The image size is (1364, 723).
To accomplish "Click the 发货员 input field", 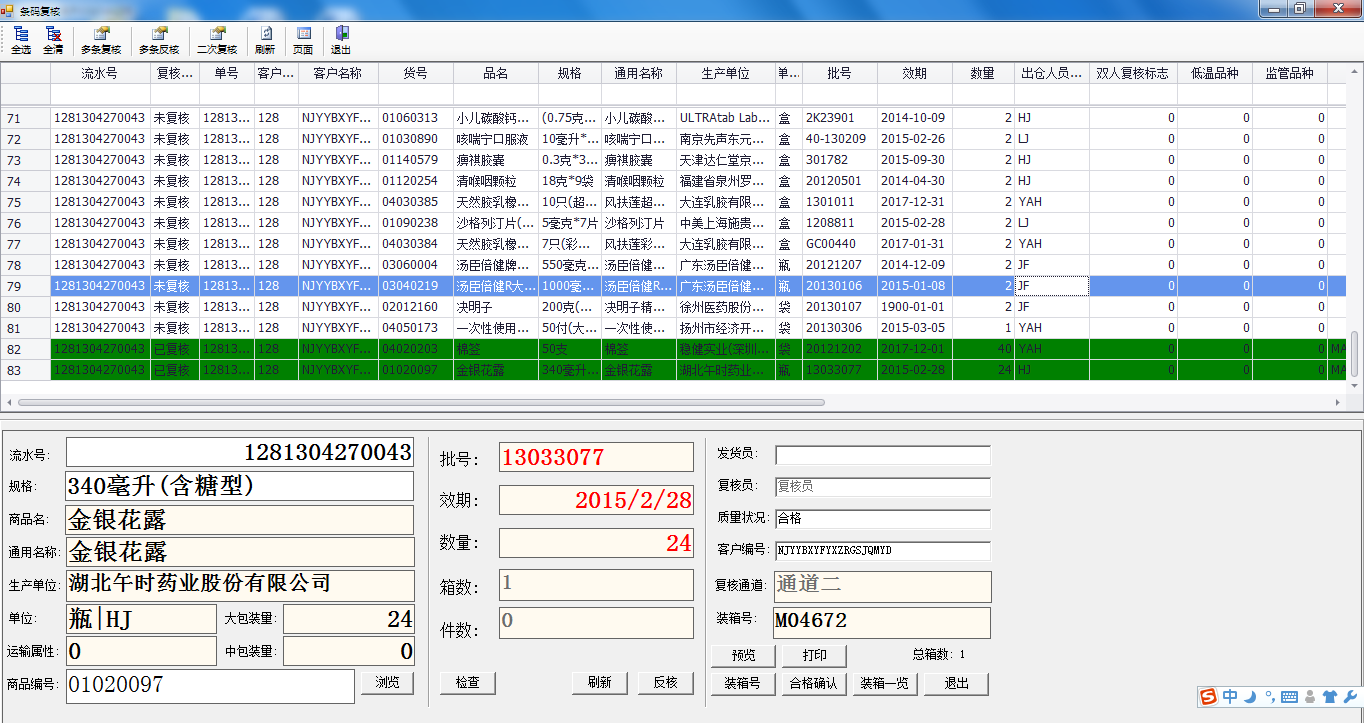I will point(882,455).
